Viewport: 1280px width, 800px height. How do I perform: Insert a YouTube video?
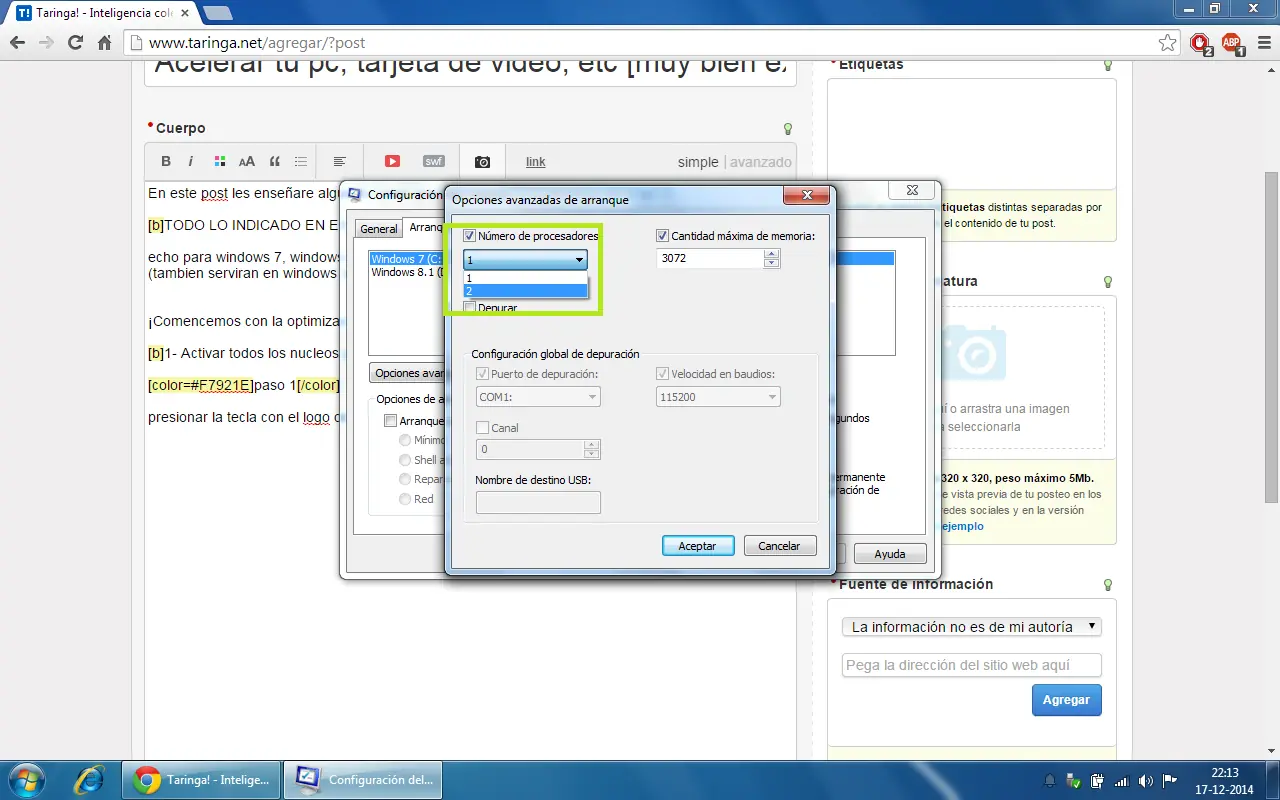click(x=392, y=162)
